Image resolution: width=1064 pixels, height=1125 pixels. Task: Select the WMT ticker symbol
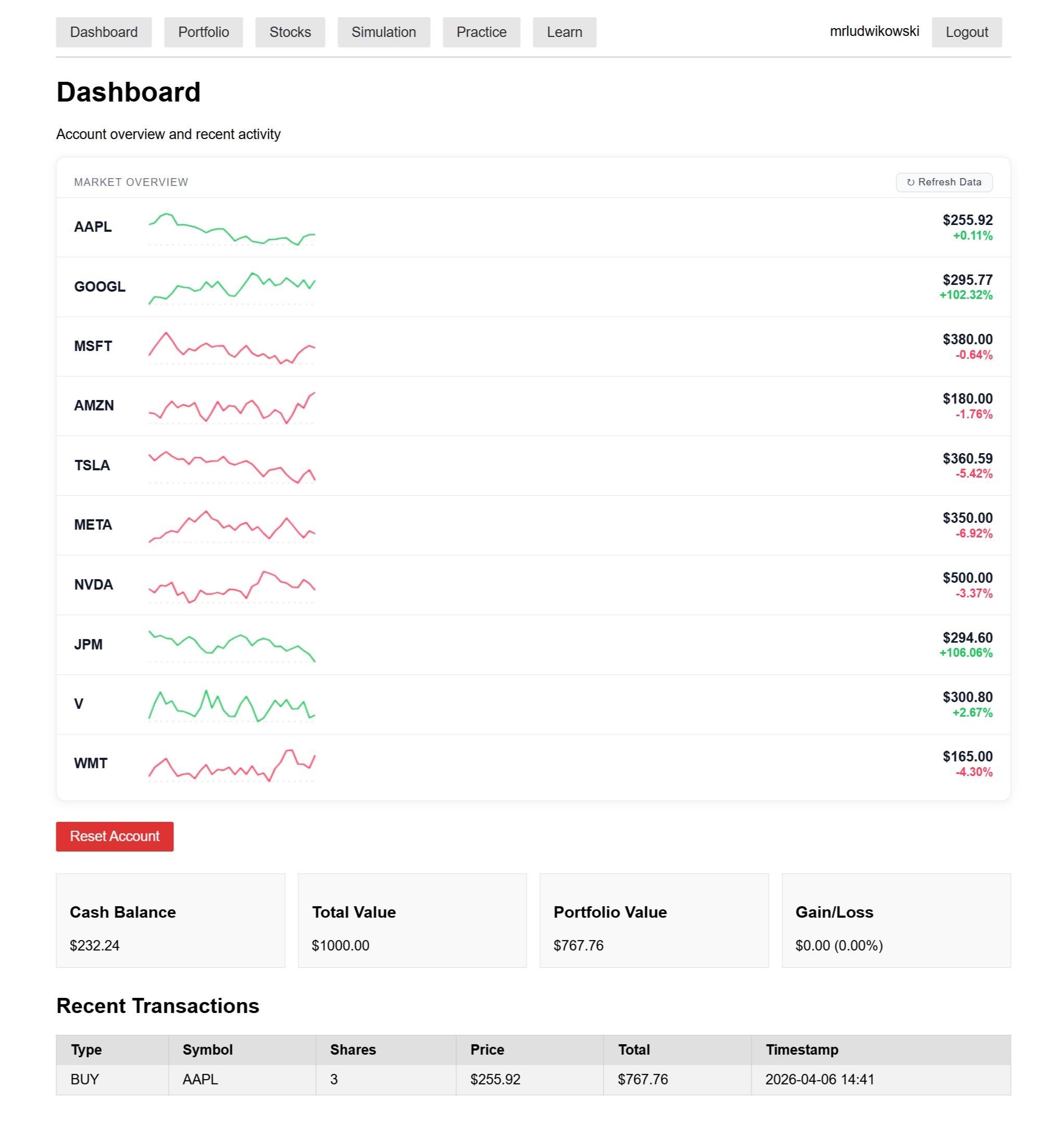(x=91, y=764)
